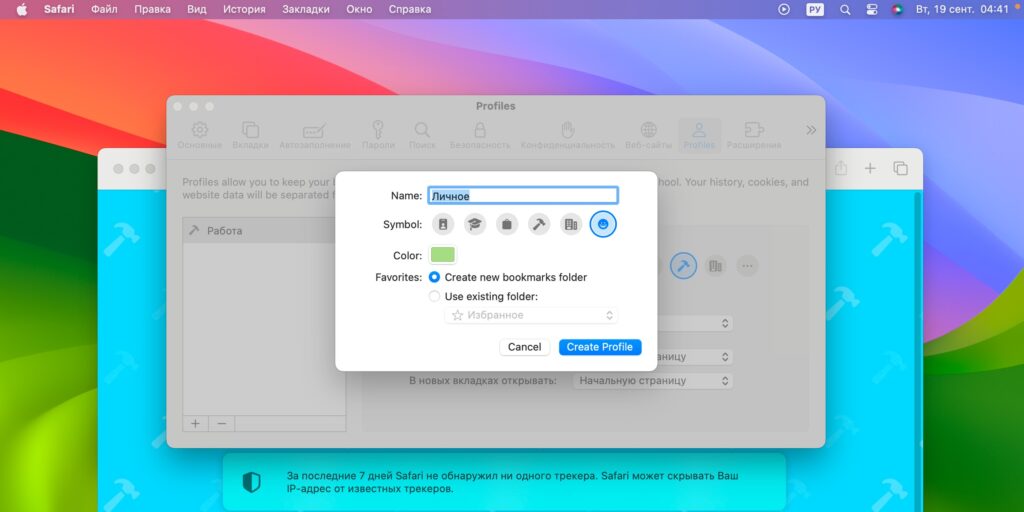
Task: Open the green Color well
Action: [x=443, y=255]
